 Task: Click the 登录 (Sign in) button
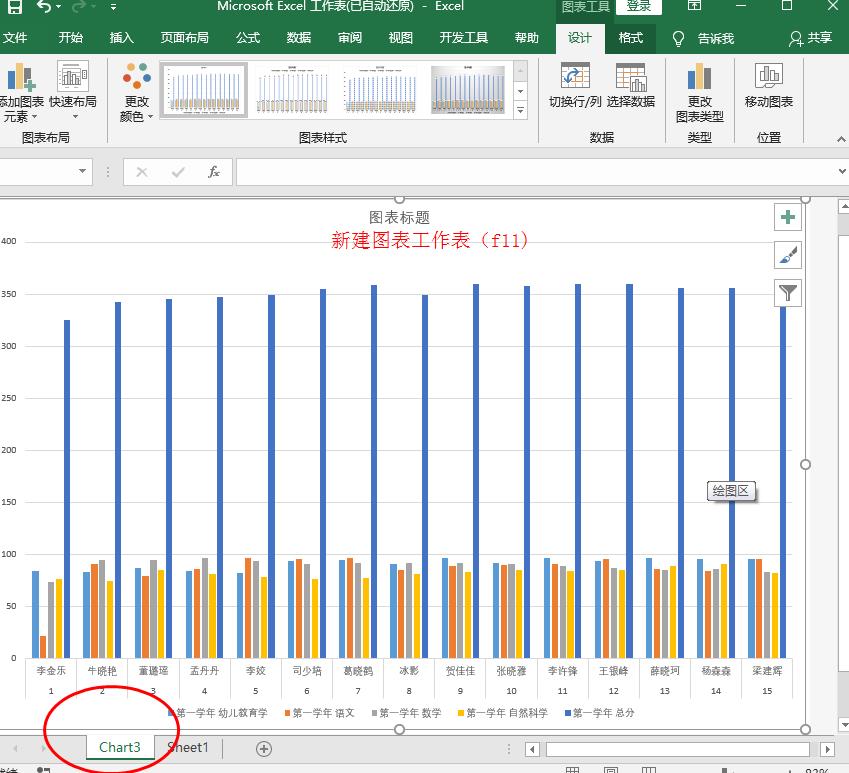tap(641, 7)
